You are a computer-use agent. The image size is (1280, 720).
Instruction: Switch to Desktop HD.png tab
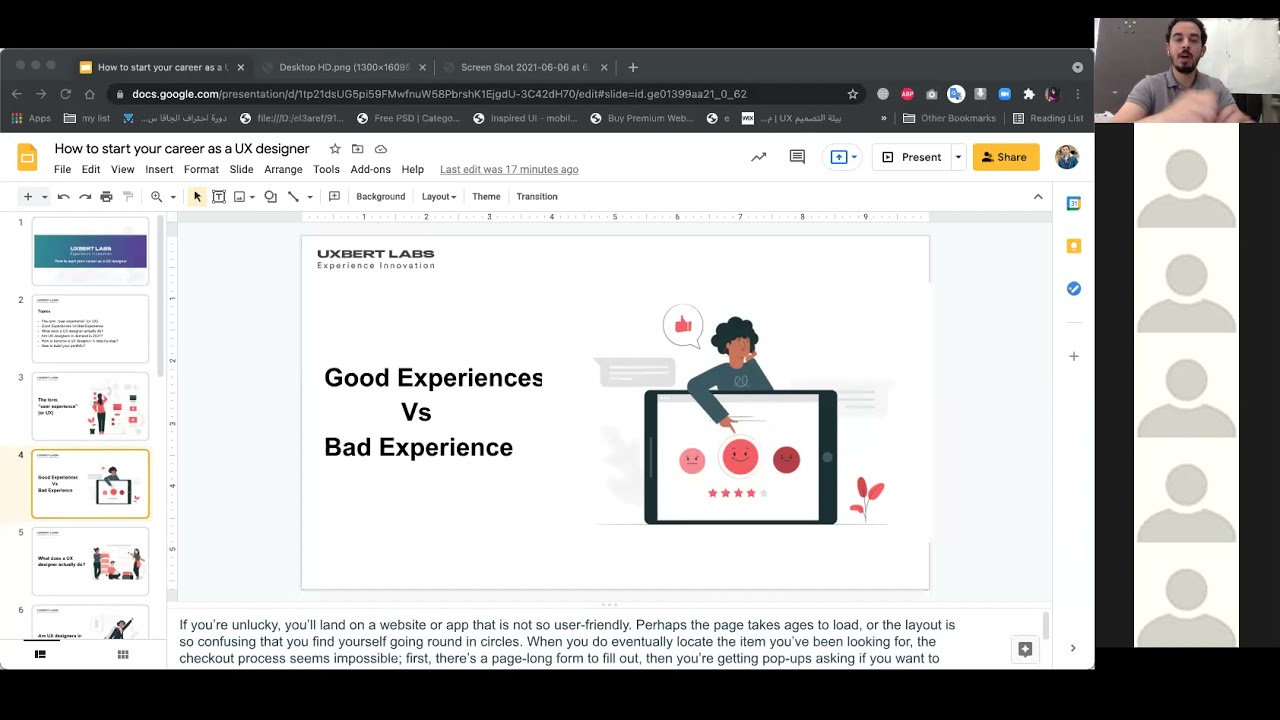tap(344, 67)
